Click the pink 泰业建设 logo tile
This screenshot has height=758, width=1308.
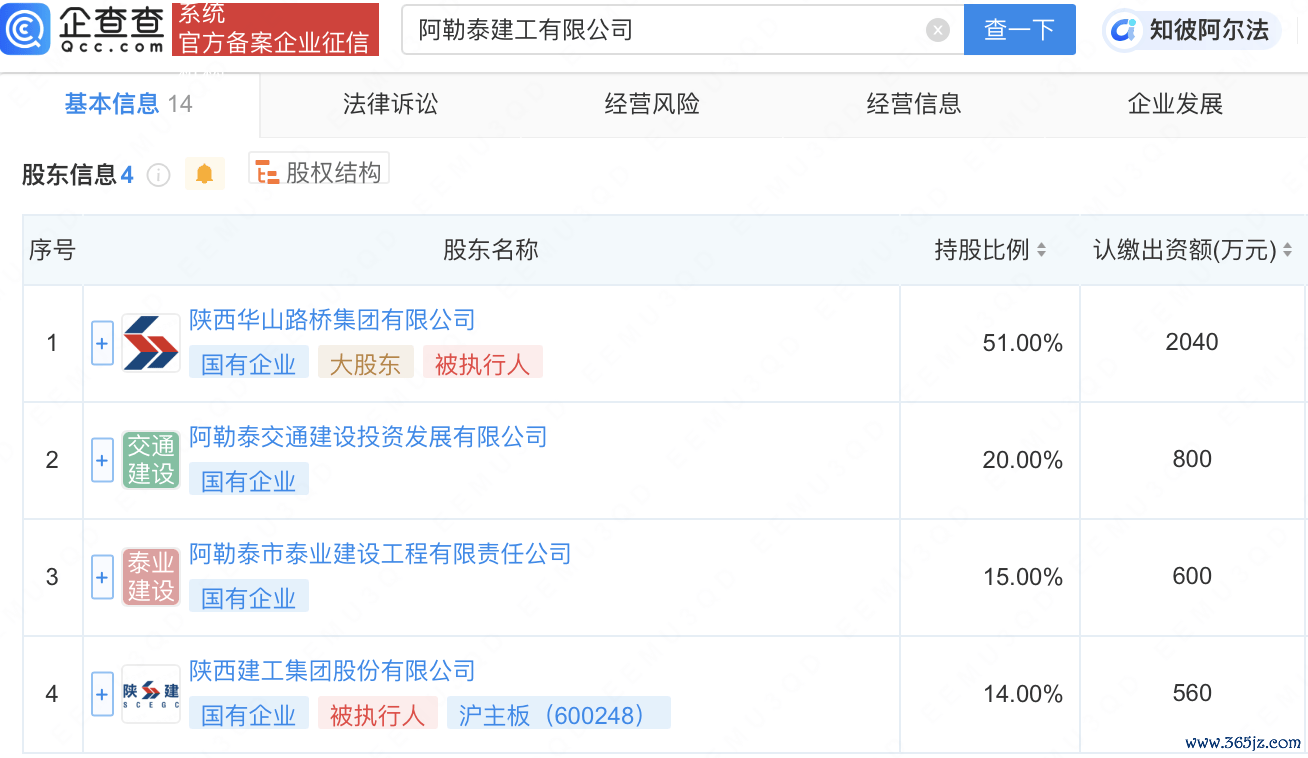[151, 577]
